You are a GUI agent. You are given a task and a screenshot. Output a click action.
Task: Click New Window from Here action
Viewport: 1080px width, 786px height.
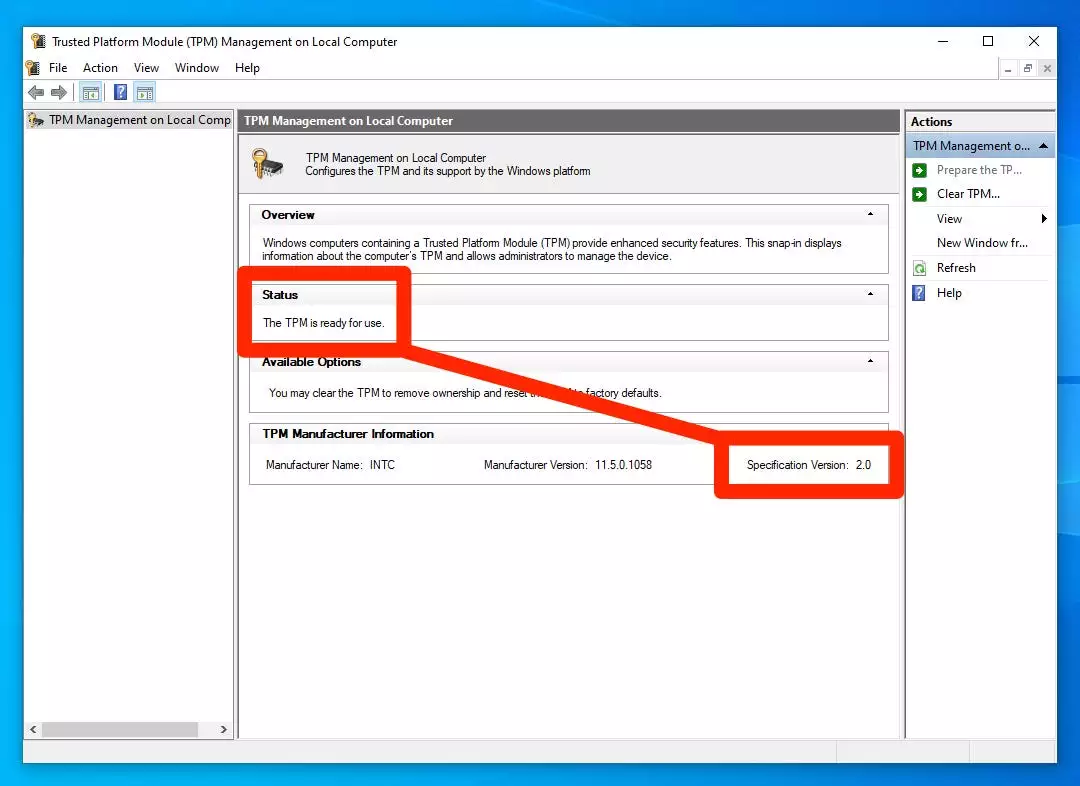[x=981, y=243]
